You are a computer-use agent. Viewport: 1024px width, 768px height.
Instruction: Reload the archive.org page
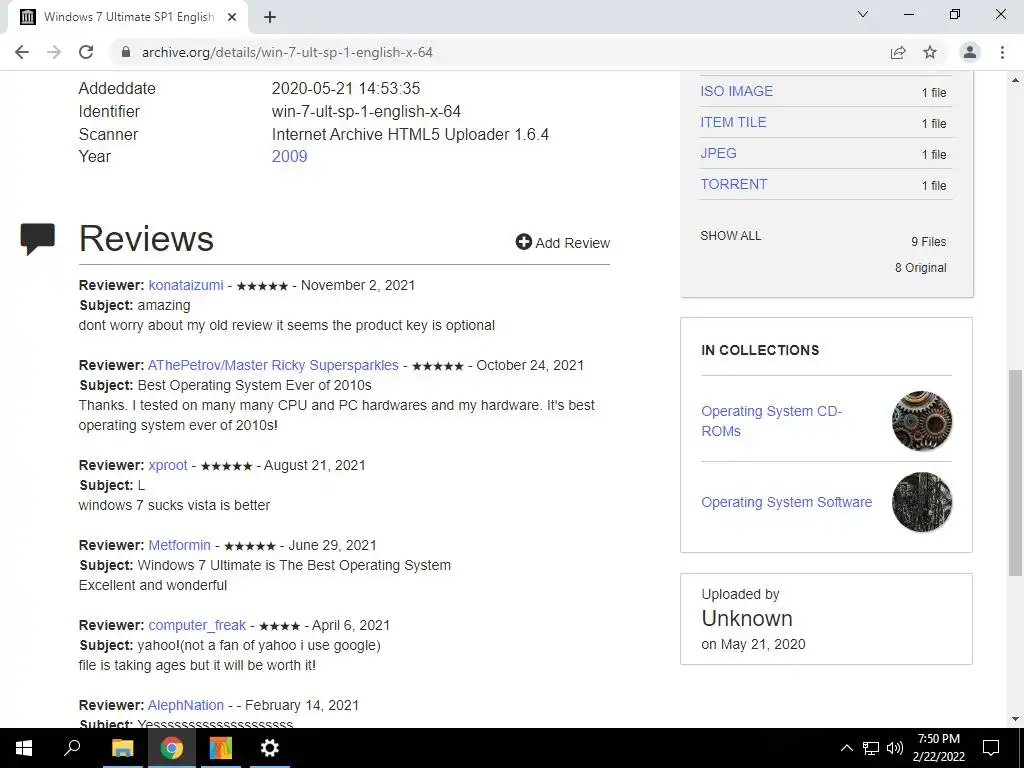tap(86, 52)
